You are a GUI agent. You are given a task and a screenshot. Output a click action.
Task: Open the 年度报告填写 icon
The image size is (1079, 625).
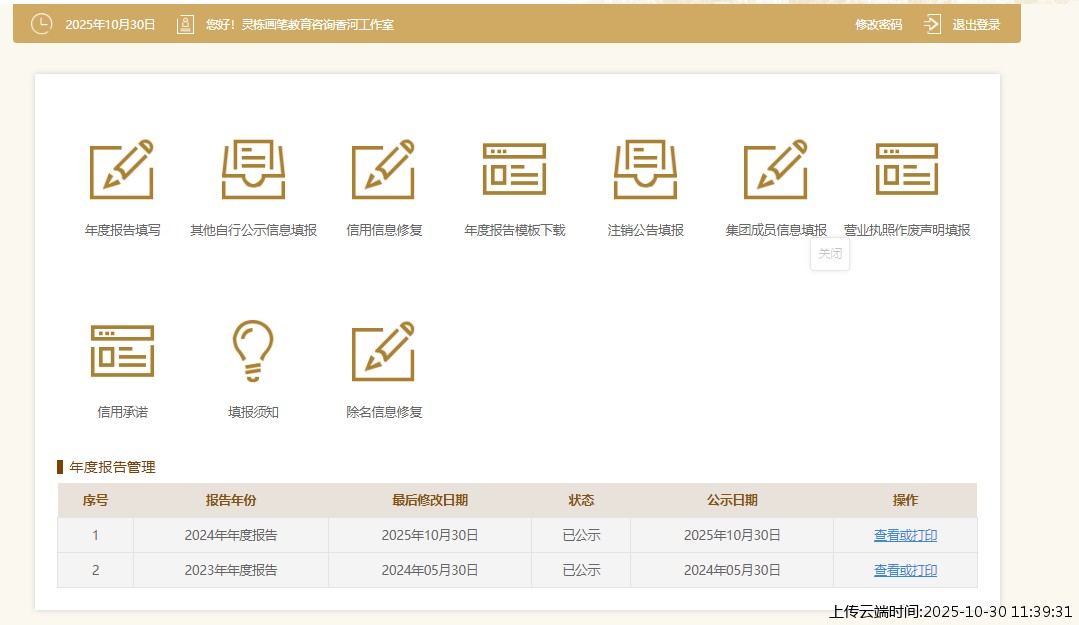click(x=122, y=169)
